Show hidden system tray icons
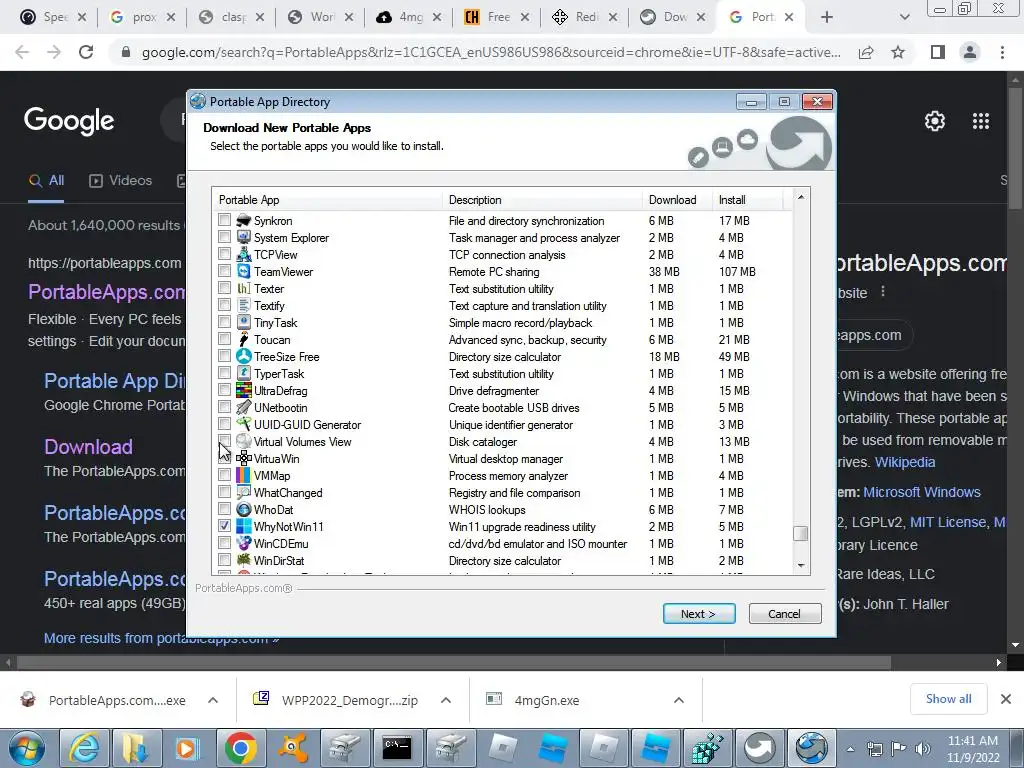Screen dimensions: 1024x768 [x=850, y=749]
